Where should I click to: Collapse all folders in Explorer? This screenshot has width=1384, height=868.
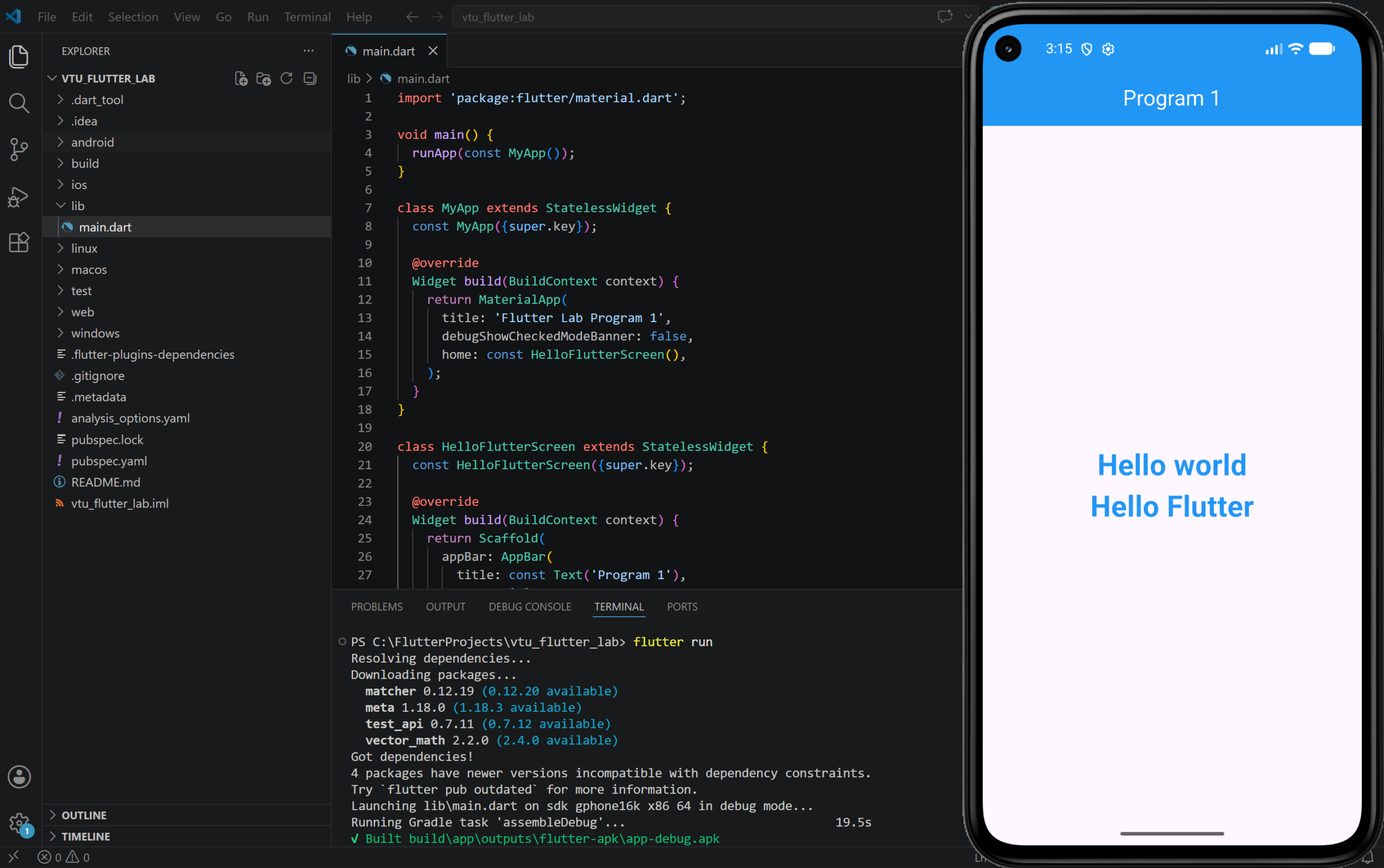(x=310, y=78)
